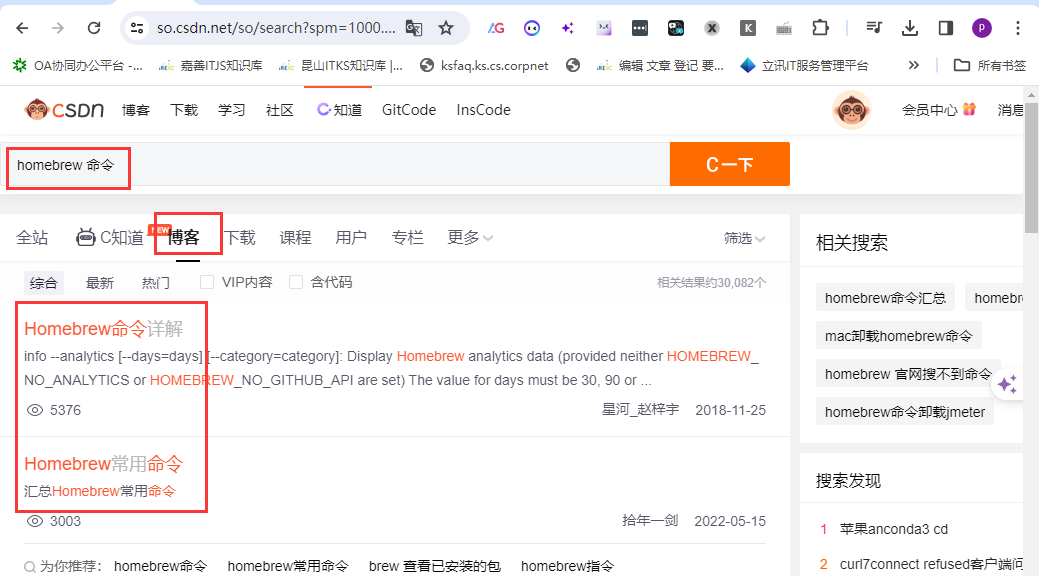Select the 下载 search tab
The height and width of the screenshot is (576, 1039).
(239, 237)
